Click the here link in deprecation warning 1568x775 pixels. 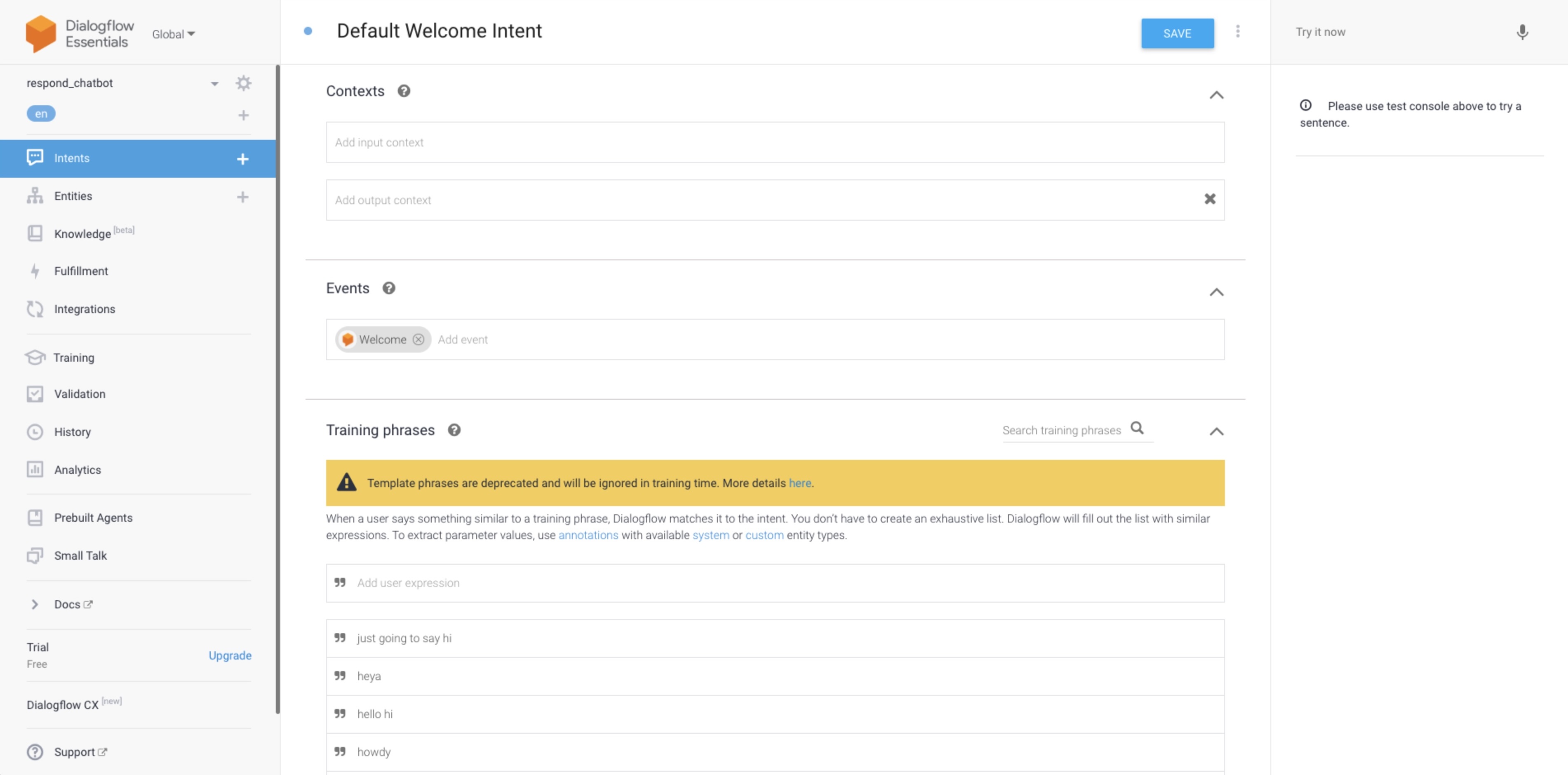click(x=799, y=483)
